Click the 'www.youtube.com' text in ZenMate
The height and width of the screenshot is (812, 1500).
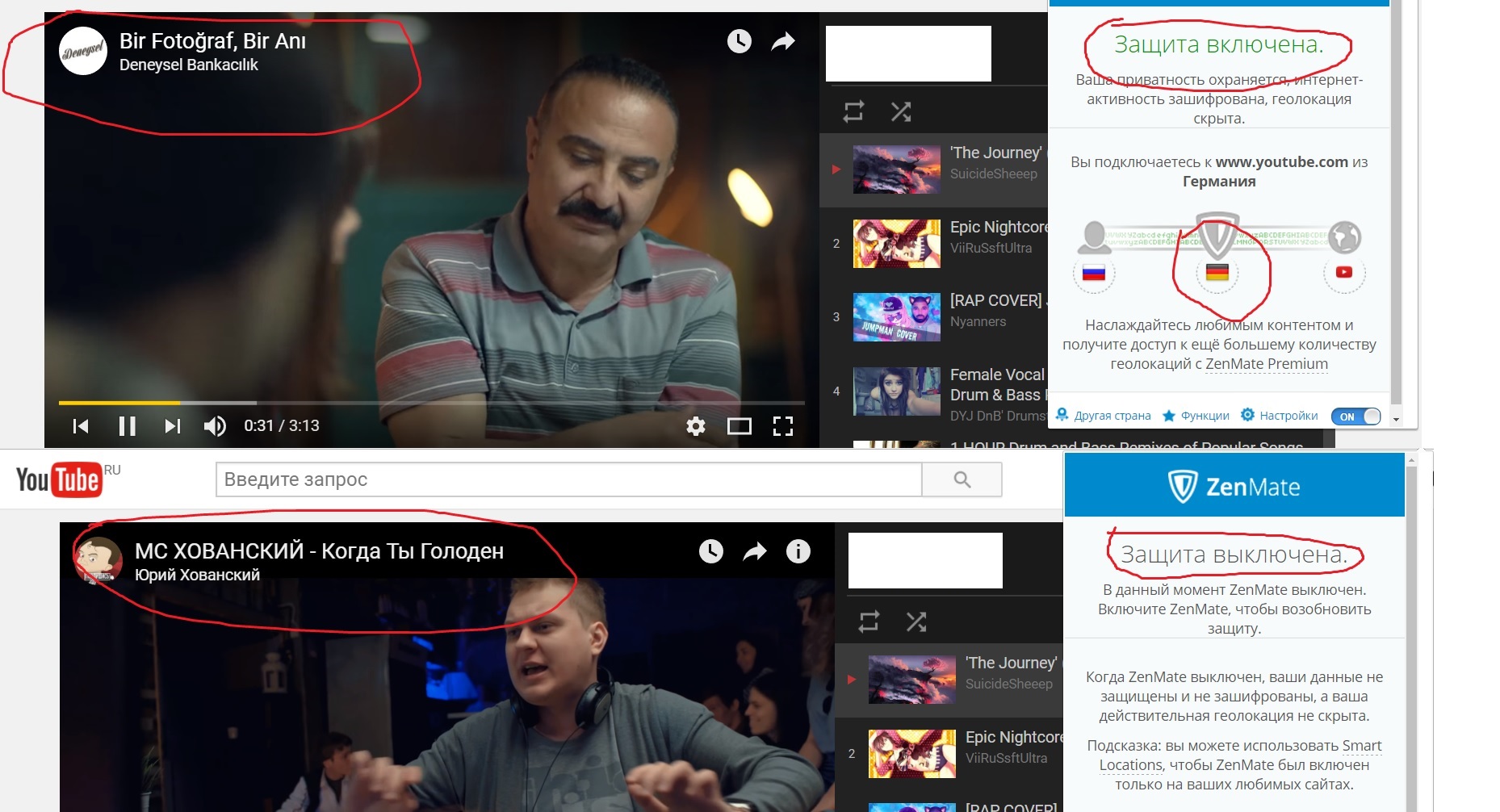point(1282,161)
